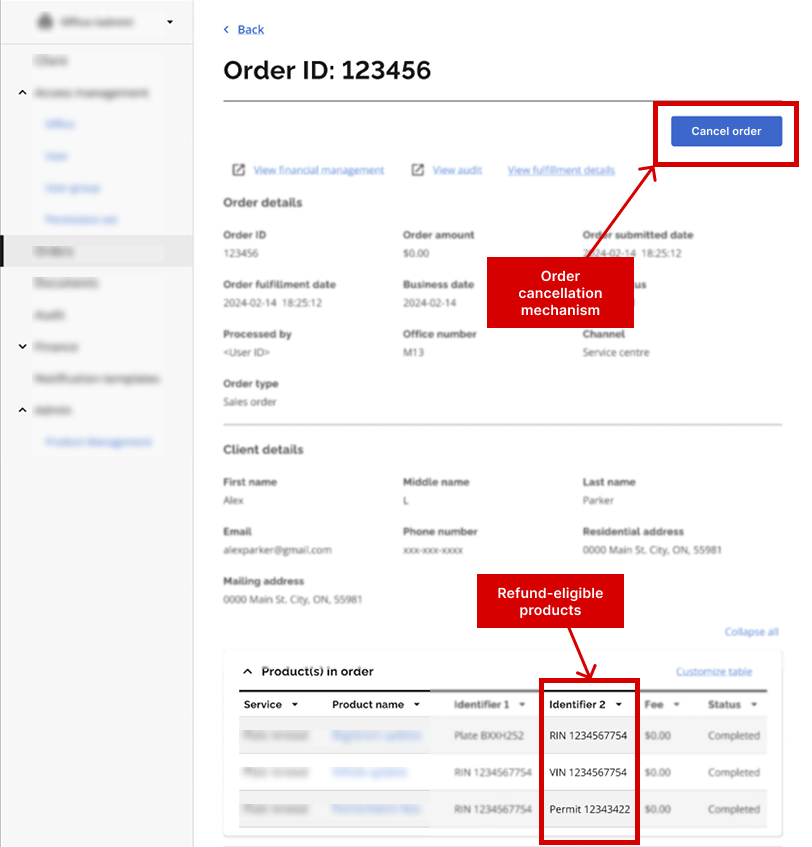Click the '2024-02-14' business date value
Image resolution: width=812 pixels, height=847 pixels.
click(x=430, y=302)
